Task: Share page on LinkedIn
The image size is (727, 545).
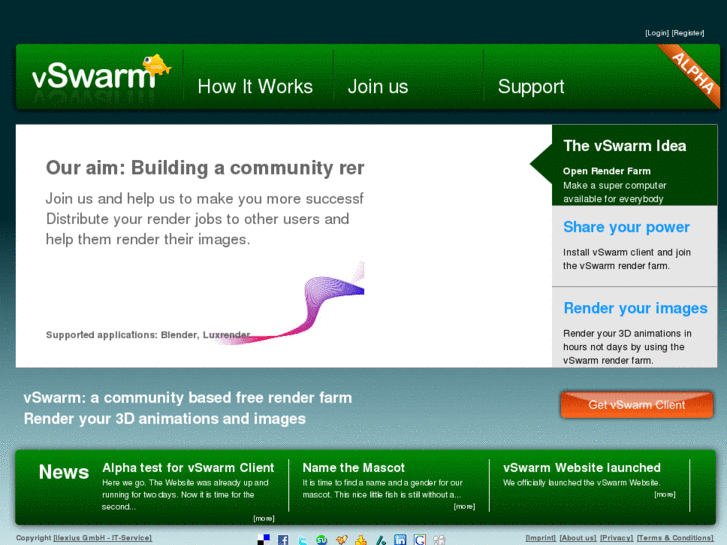Action: tap(400, 540)
